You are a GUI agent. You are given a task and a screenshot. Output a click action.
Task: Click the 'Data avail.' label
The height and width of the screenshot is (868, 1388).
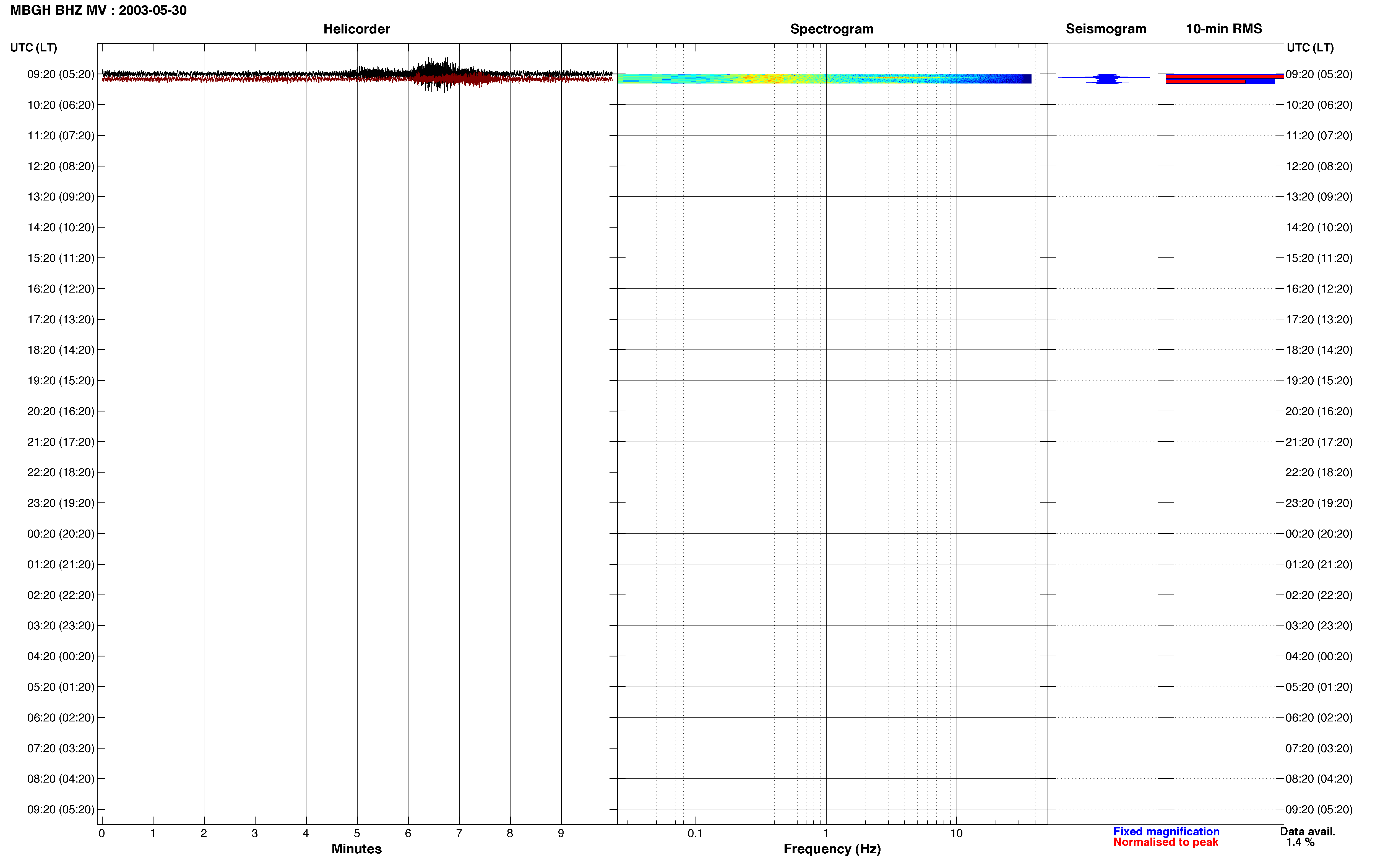click(x=1308, y=831)
